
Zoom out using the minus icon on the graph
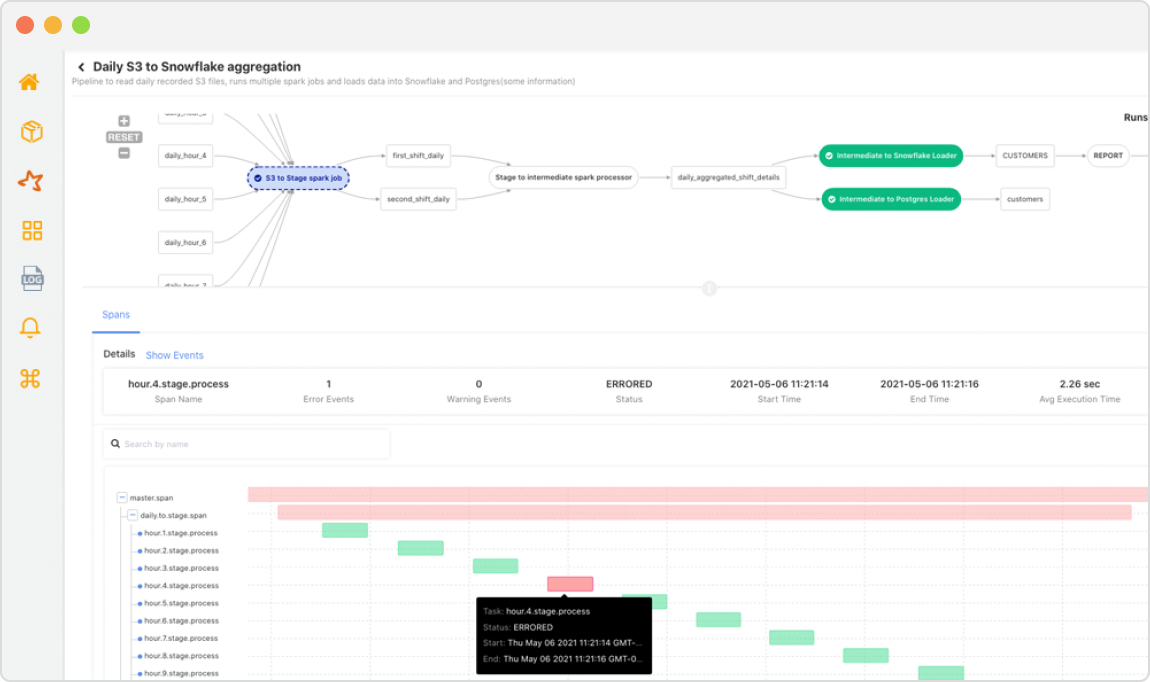pyautogui.click(x=123, y=154)
